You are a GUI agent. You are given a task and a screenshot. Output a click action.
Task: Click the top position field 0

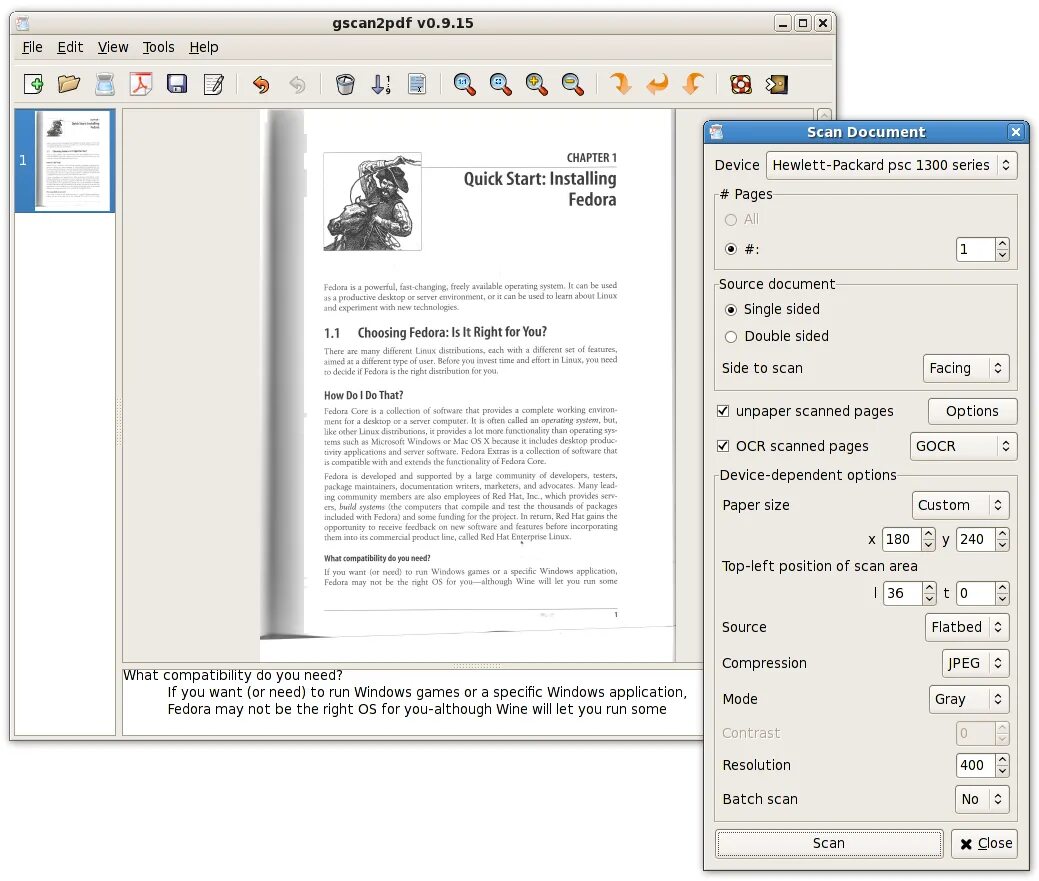tap(975, 593)
